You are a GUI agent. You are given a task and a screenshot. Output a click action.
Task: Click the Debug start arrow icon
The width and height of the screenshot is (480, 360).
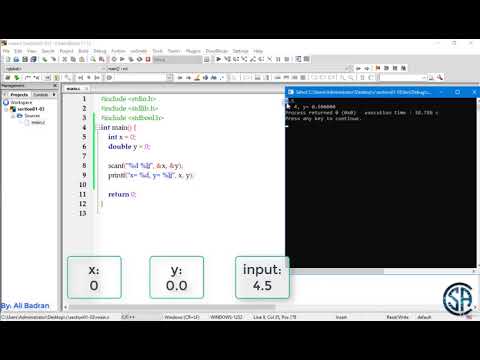tap(218, 59)
